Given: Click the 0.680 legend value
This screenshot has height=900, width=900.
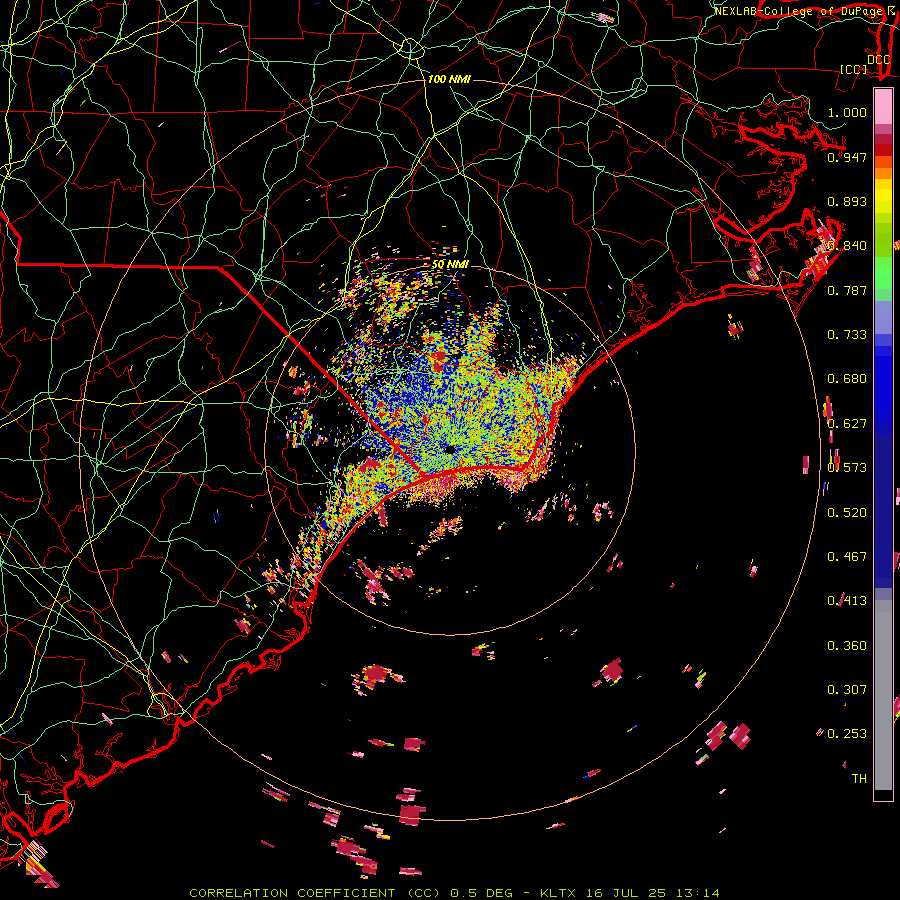Looking at the screenshot, I should click(847, 379).
